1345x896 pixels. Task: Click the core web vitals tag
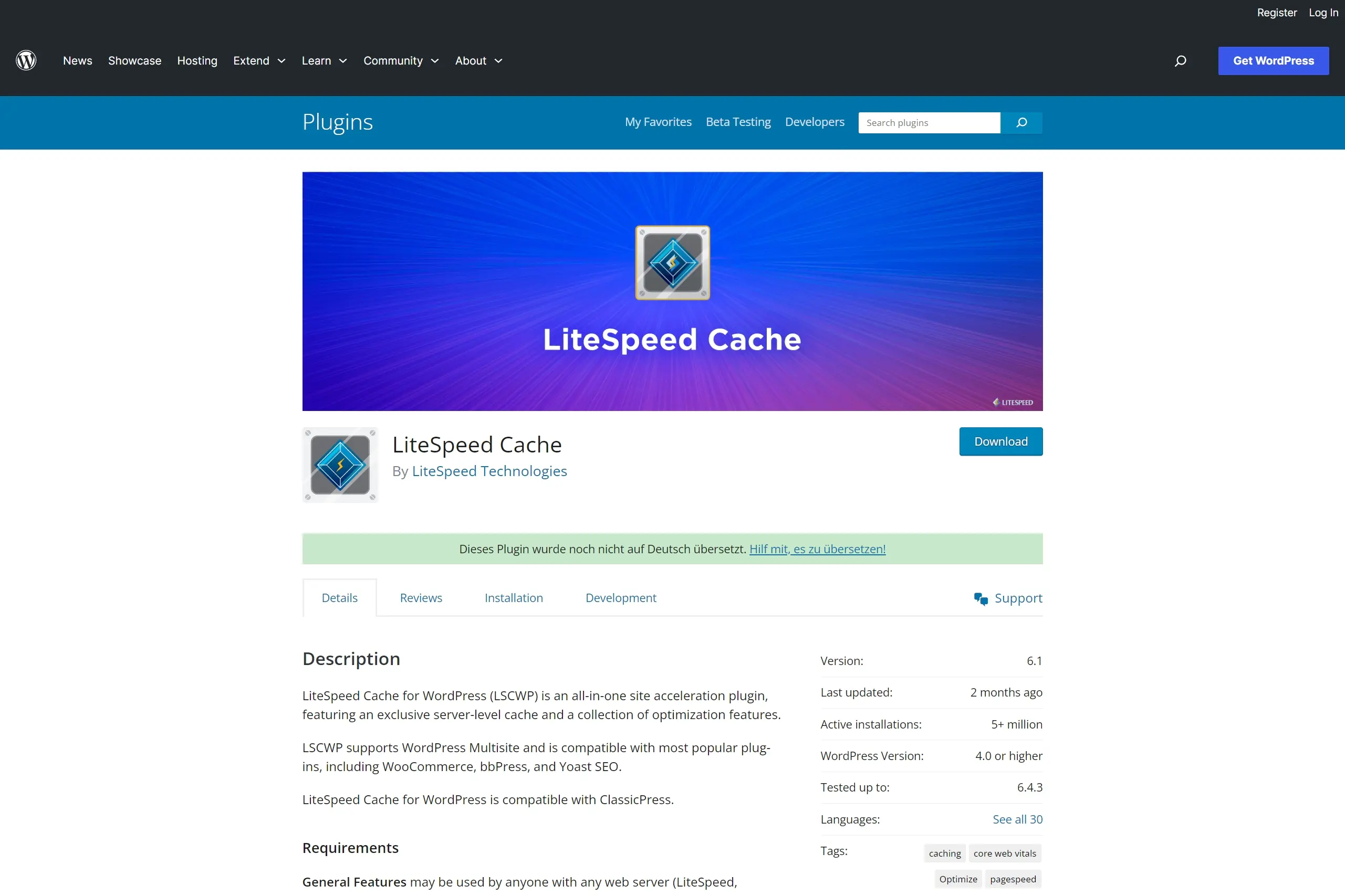click(x=1004, y=853)
